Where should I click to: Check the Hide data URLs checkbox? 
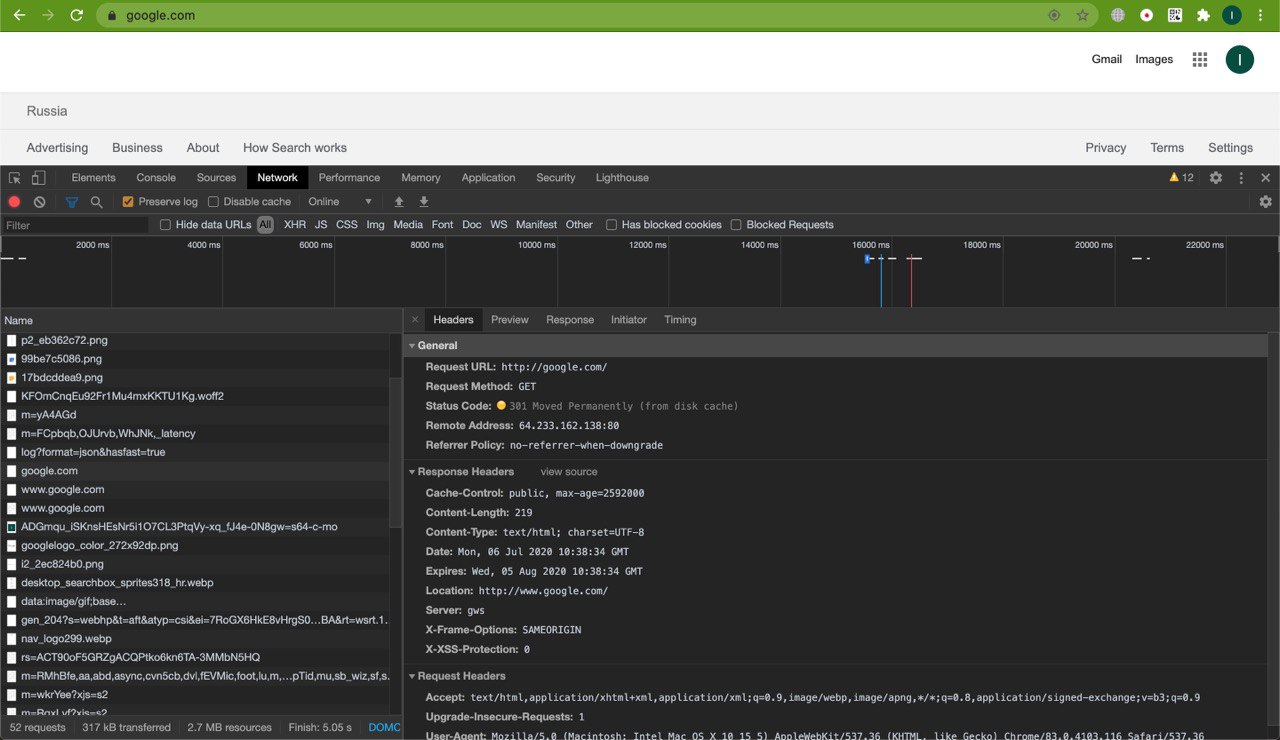tap(166, 225)
